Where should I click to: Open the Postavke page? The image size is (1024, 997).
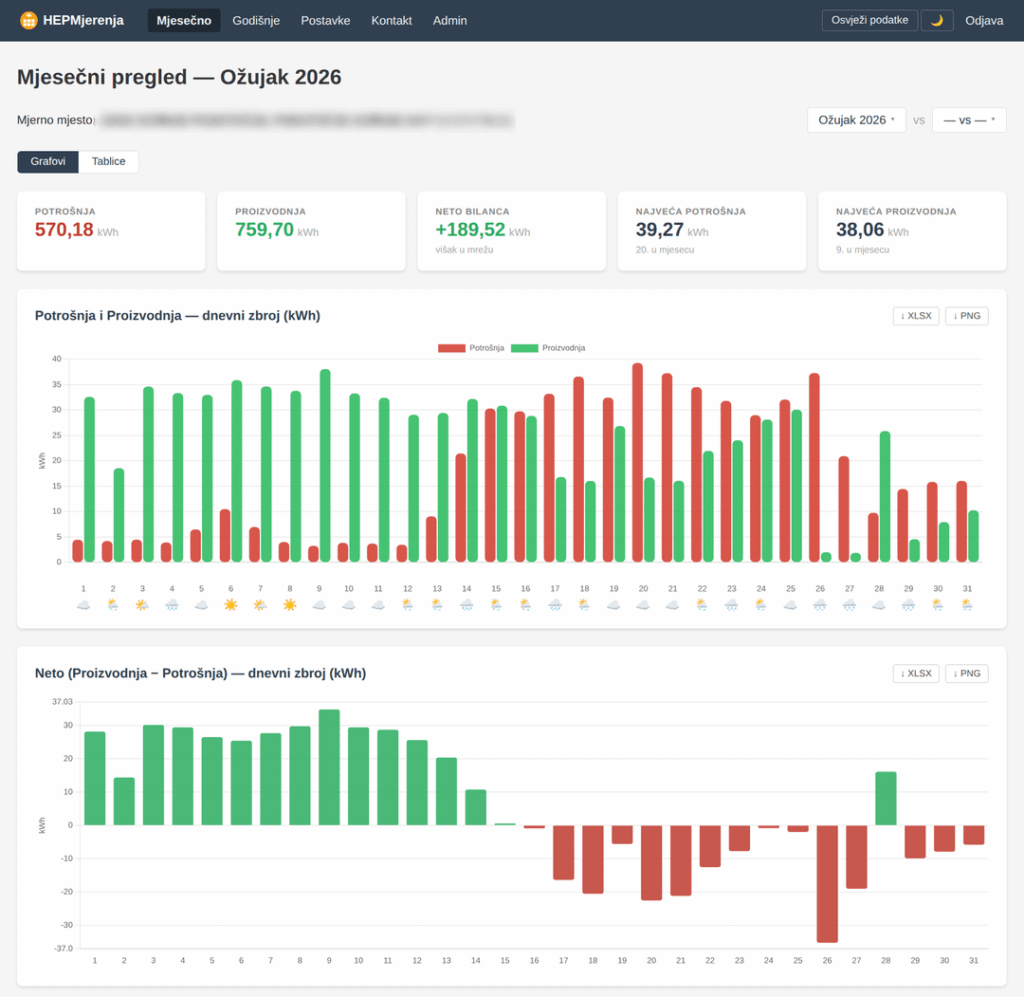pyautogui.click(x=325, y=20)
